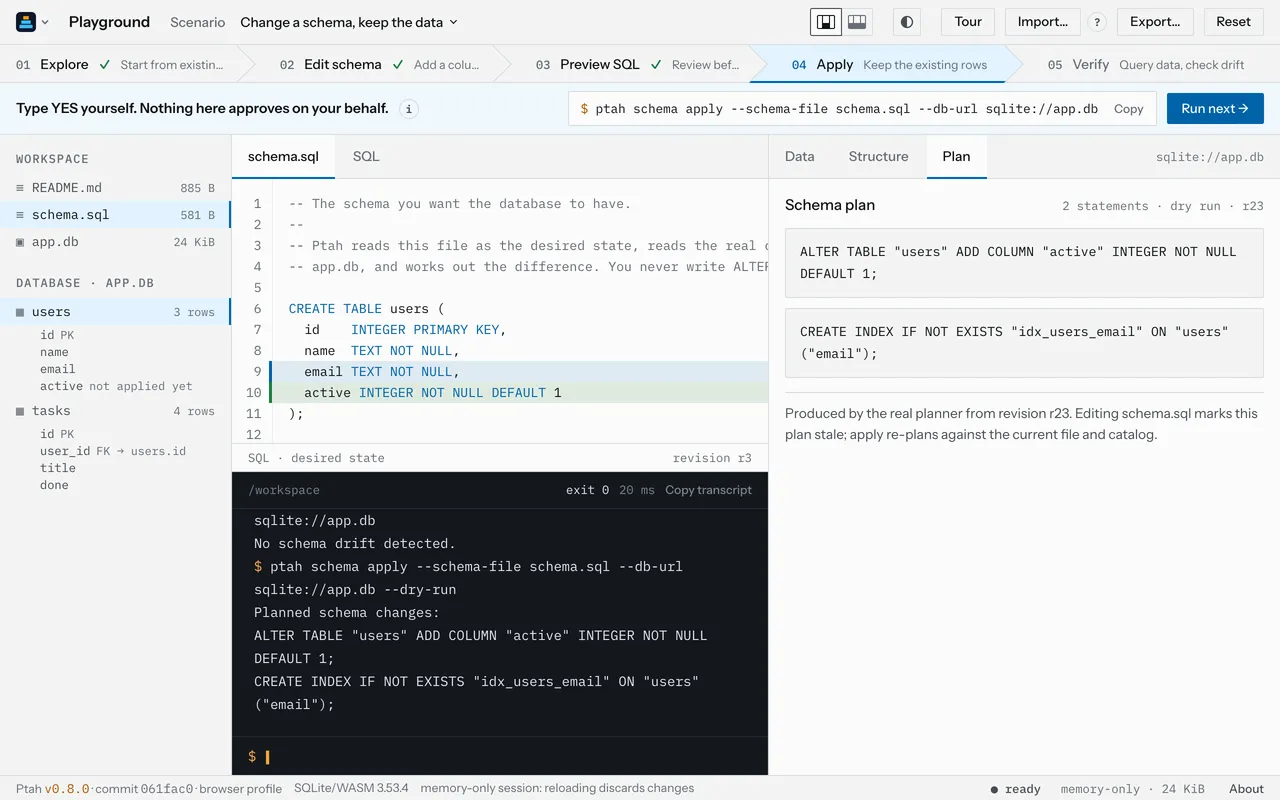Click the "ready" status indicator
Viewport: 1280px width, 800px height.
tap(1015, 789)
